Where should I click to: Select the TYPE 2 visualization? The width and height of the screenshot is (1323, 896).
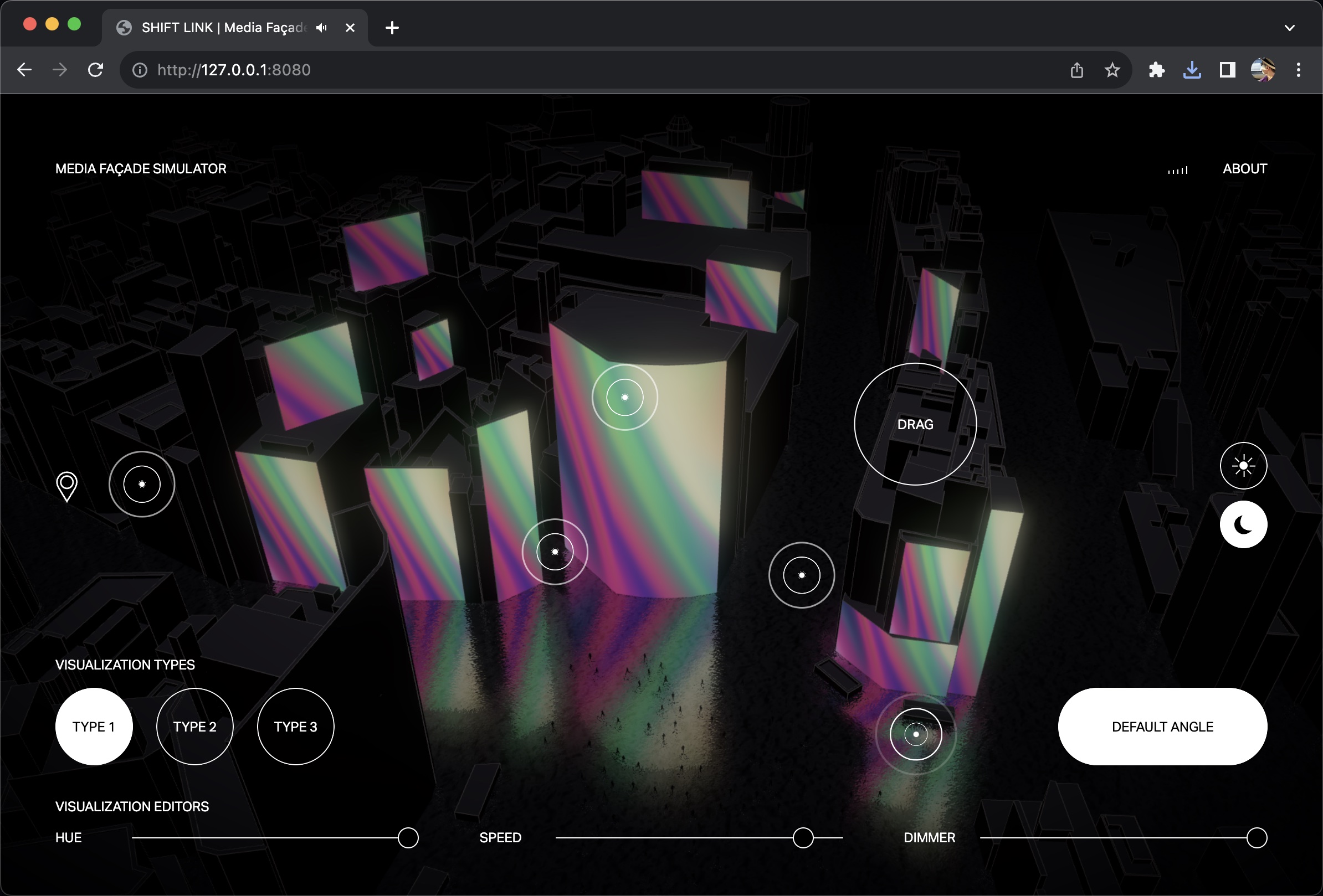click(x=194, y=727)
